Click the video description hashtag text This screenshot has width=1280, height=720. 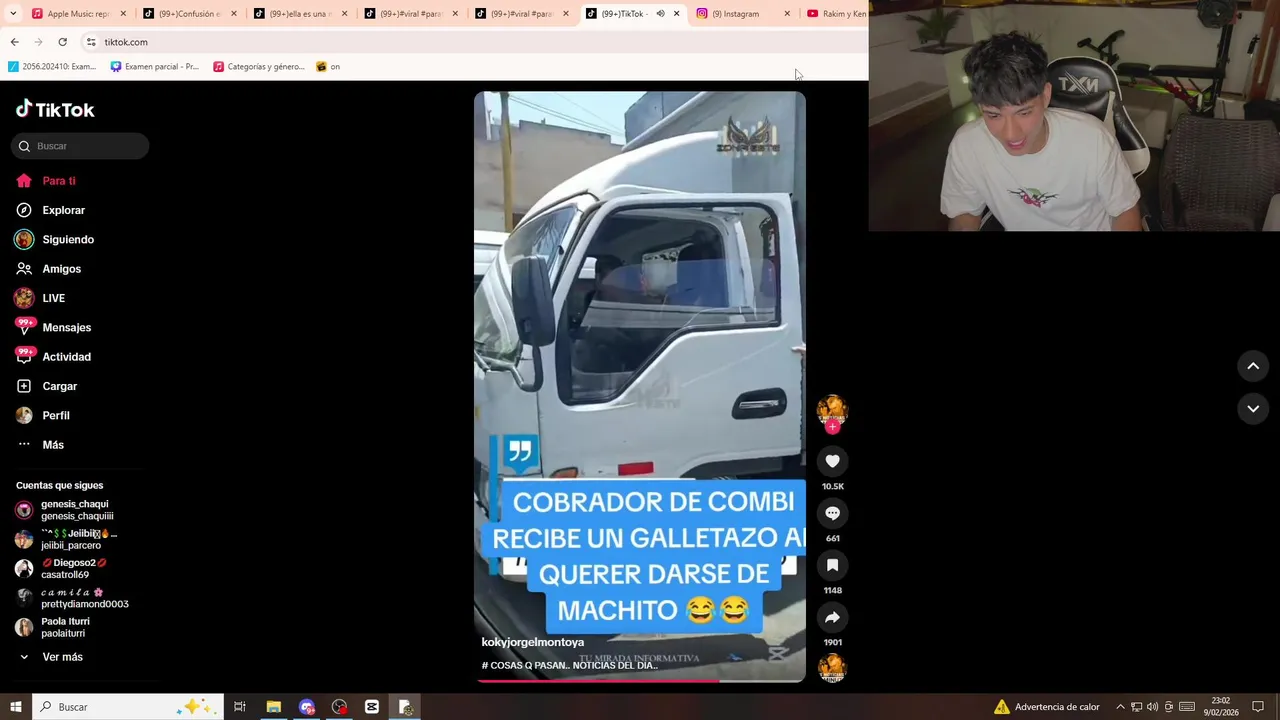[570, 665]
